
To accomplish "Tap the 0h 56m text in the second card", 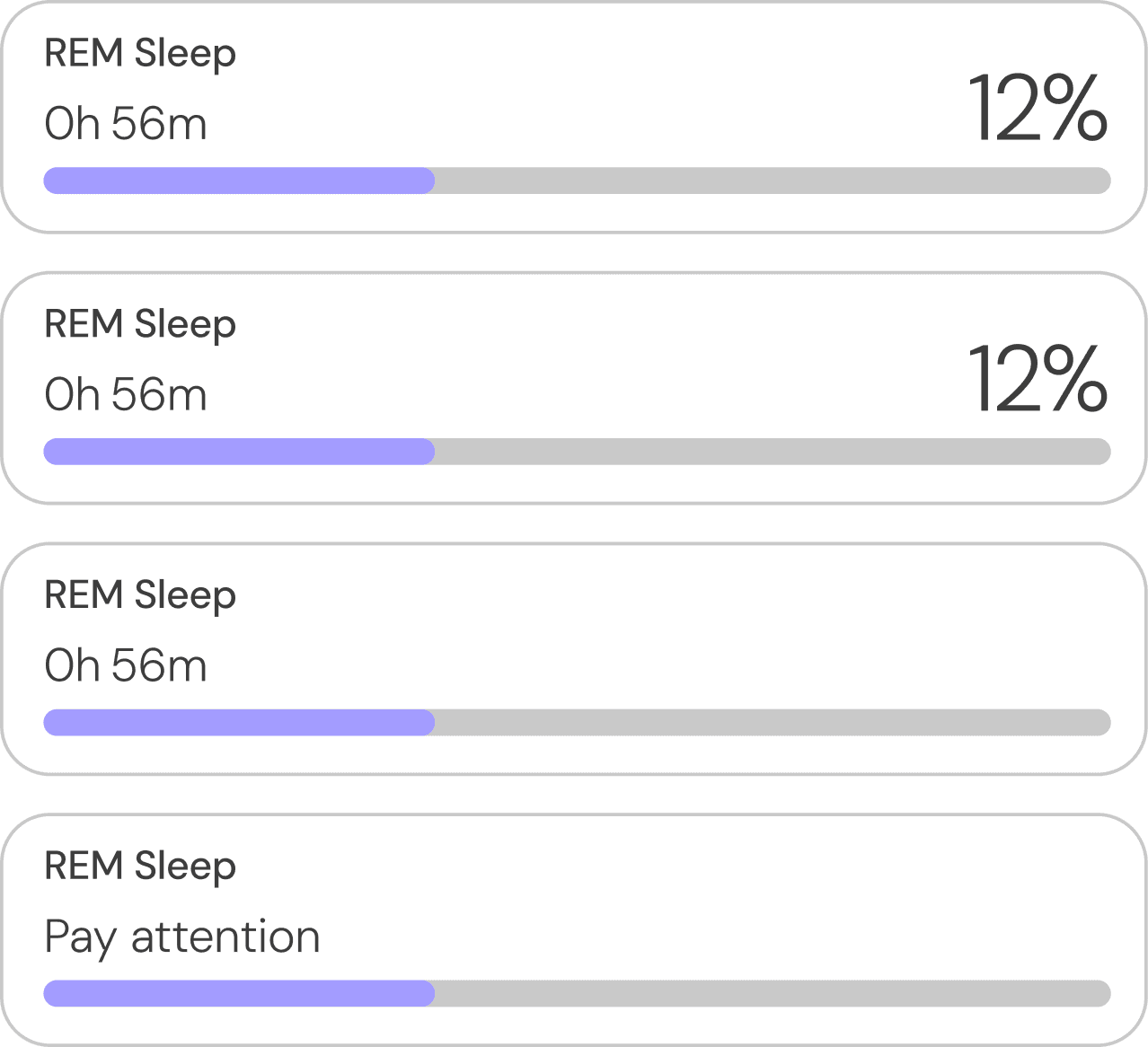I will 126,395.
